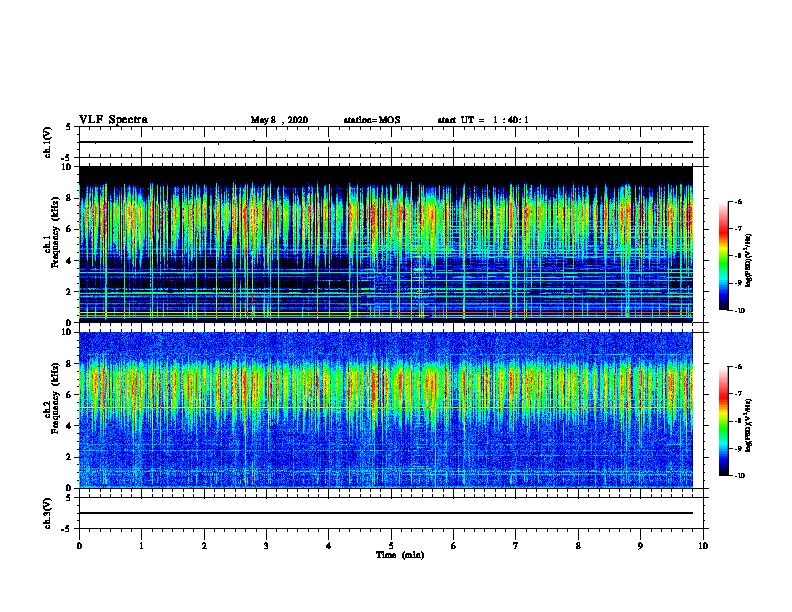The width and height of the screenshot is (792, 612).
Task: Click time axis tick label '4'
Action: point(329,546)
